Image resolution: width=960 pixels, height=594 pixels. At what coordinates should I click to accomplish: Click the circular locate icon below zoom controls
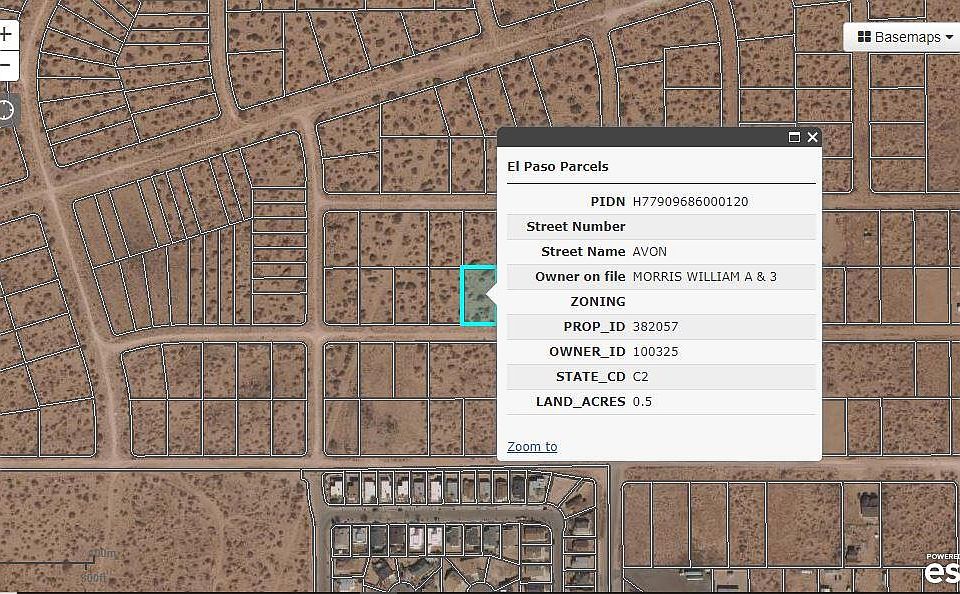6,111
